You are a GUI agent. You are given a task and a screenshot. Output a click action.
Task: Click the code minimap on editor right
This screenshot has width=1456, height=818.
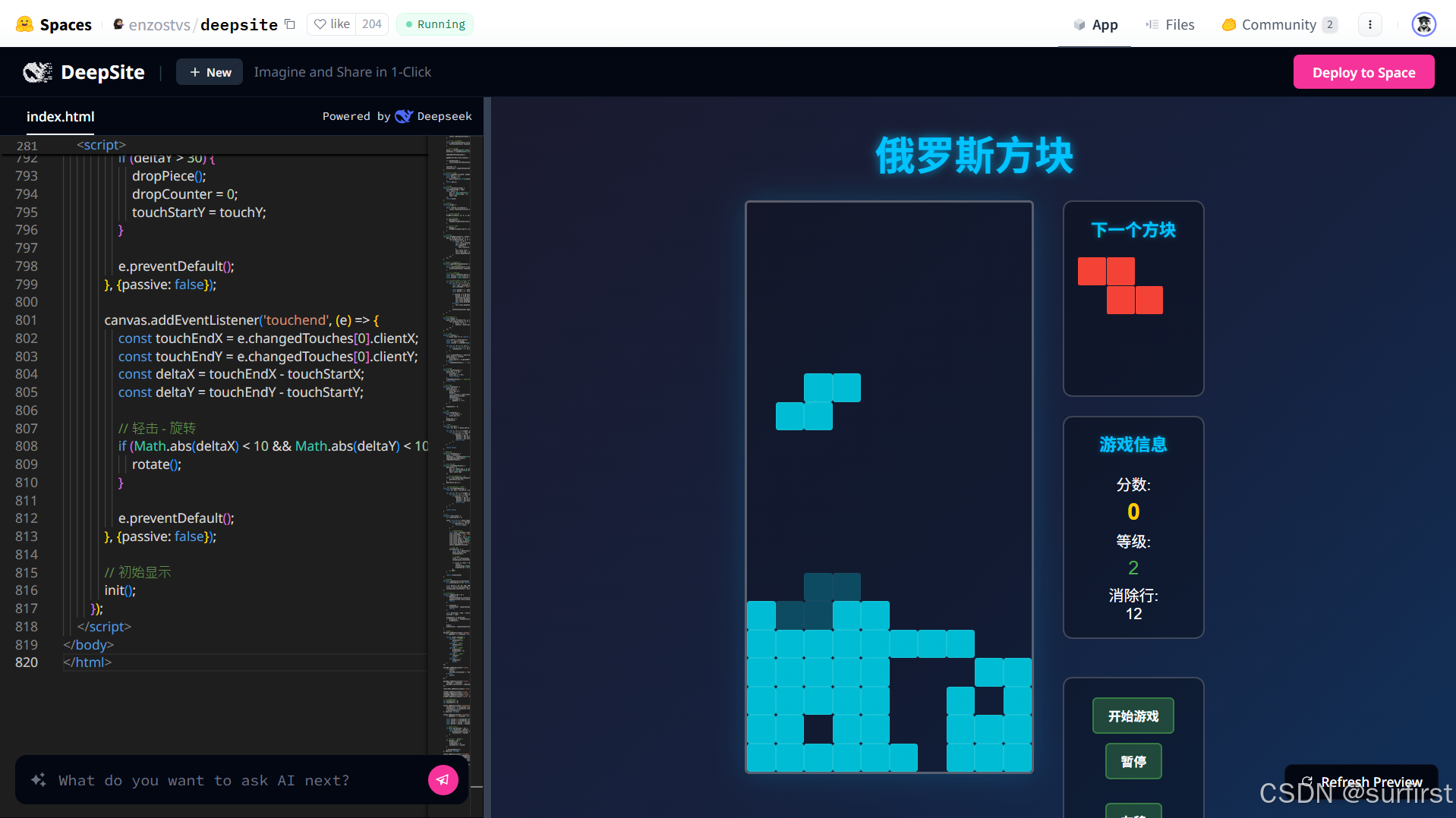point(456,448)
